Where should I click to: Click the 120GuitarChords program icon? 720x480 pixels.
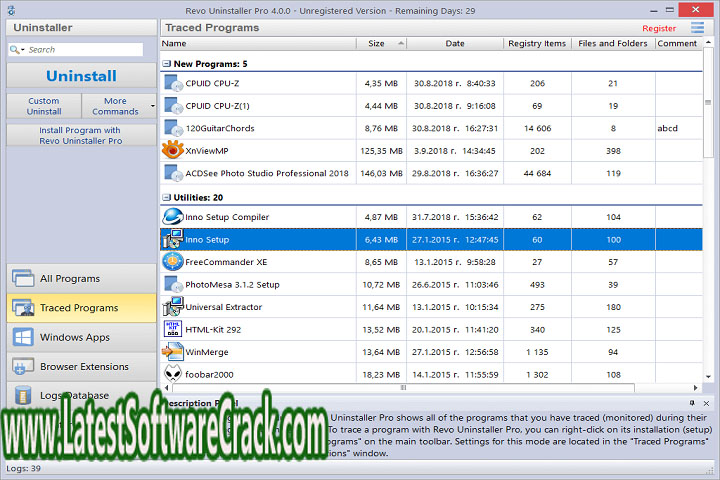pos(174,128)
